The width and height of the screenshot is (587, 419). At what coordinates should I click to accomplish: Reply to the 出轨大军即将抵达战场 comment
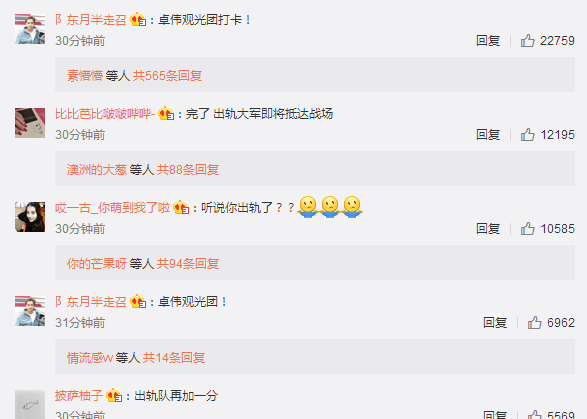[x=488, y=134]
